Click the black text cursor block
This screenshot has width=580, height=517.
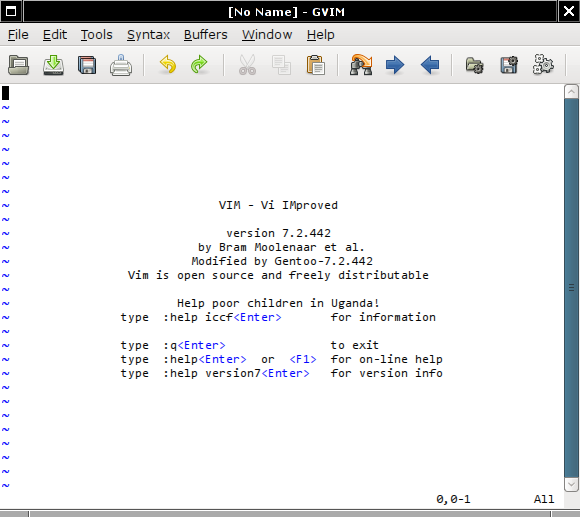pyautogui.click(x=6, y=93)
